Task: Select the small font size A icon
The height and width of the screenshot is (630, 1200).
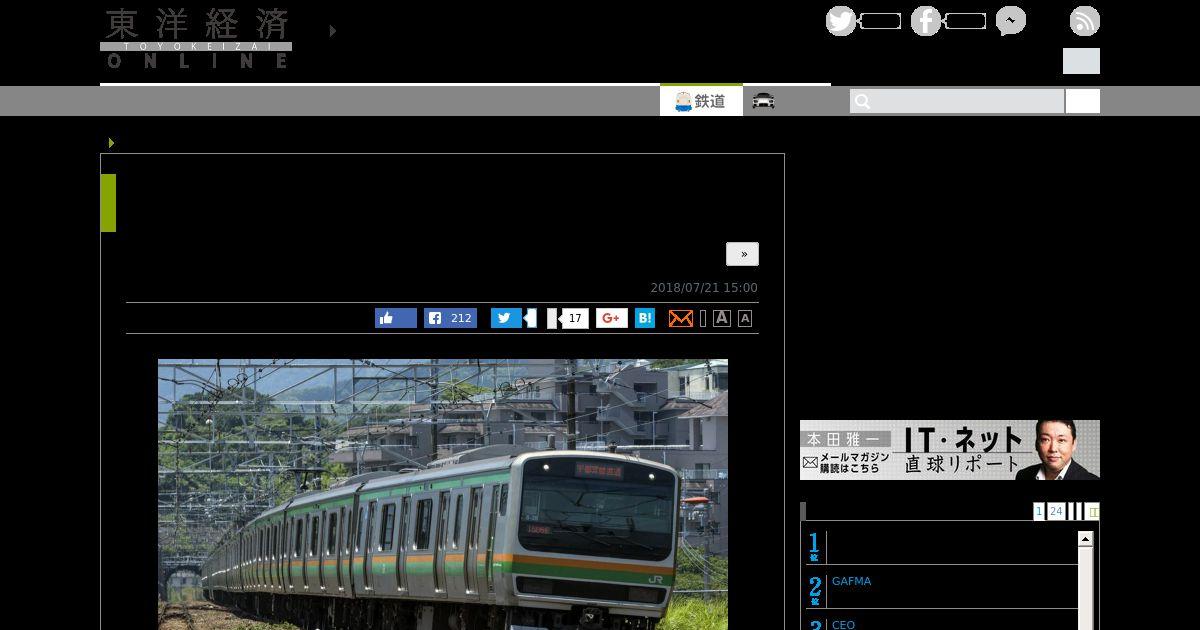Action: point(745,318)
